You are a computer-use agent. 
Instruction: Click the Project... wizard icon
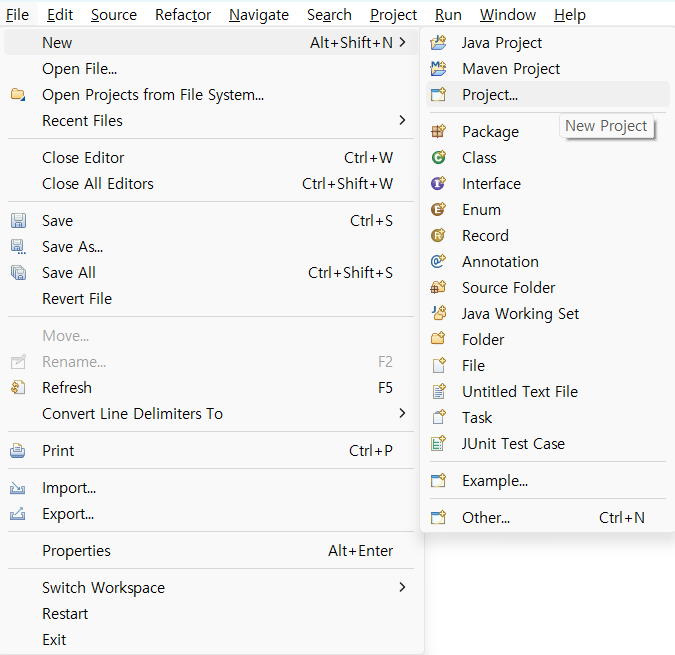[438, 94]
